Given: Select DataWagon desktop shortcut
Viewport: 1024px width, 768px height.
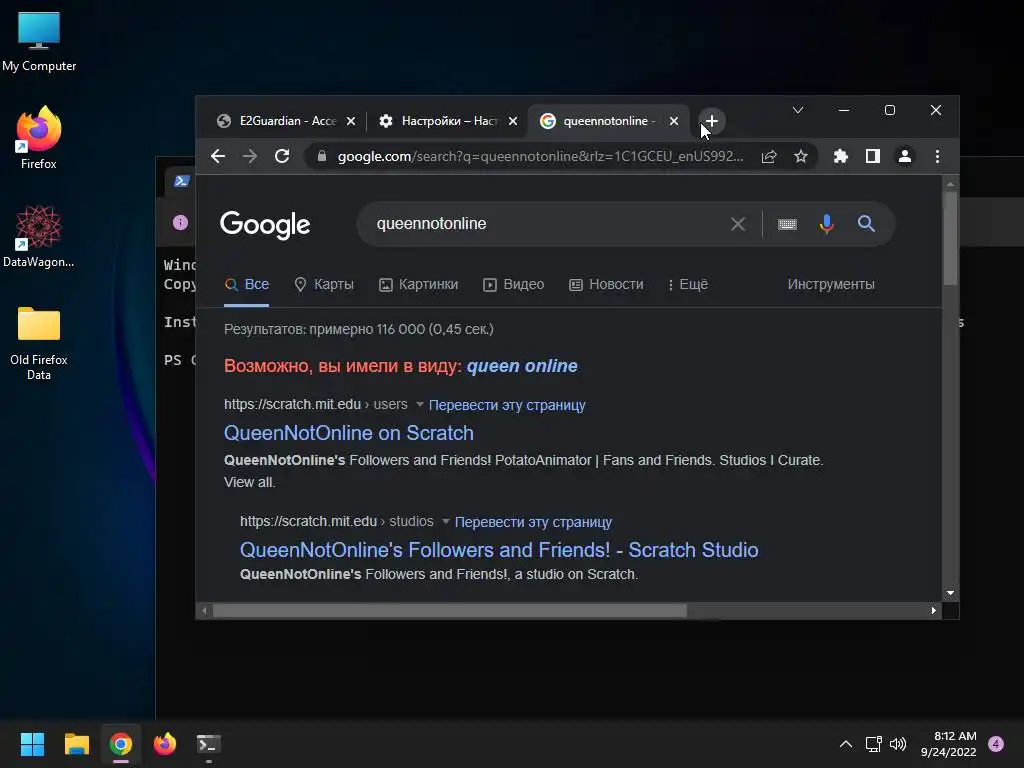Looking at the screenshot, I should click(39, 236).
